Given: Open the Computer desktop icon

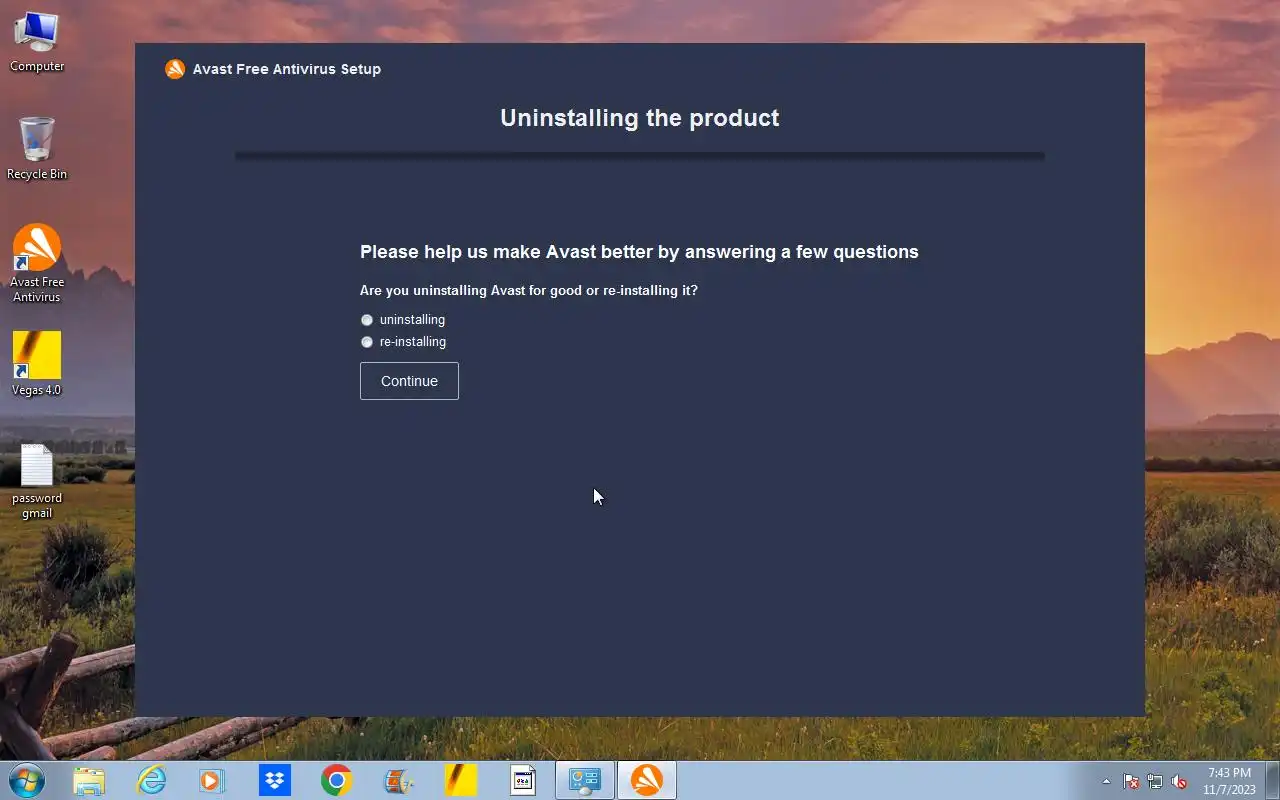Looking at the screenshot, I should click(x=37, y=42).
